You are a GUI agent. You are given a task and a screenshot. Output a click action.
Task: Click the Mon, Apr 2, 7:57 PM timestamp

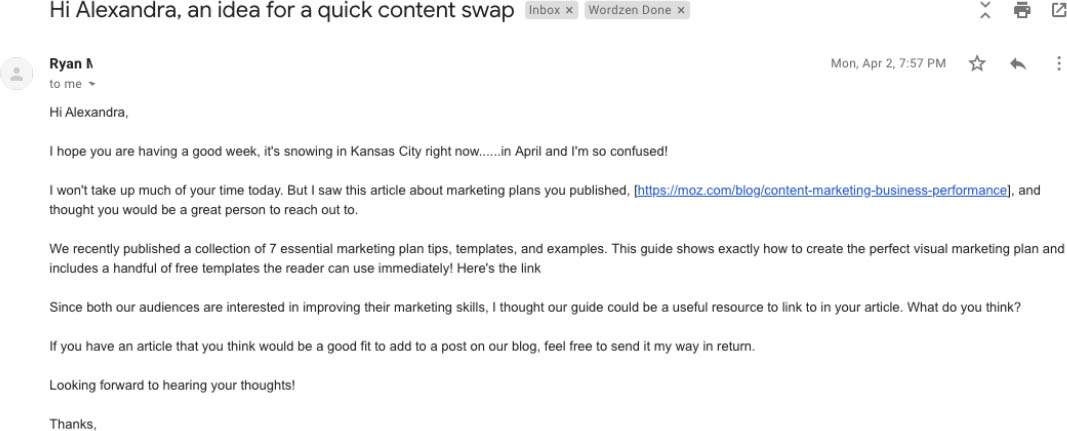point(888,63)
